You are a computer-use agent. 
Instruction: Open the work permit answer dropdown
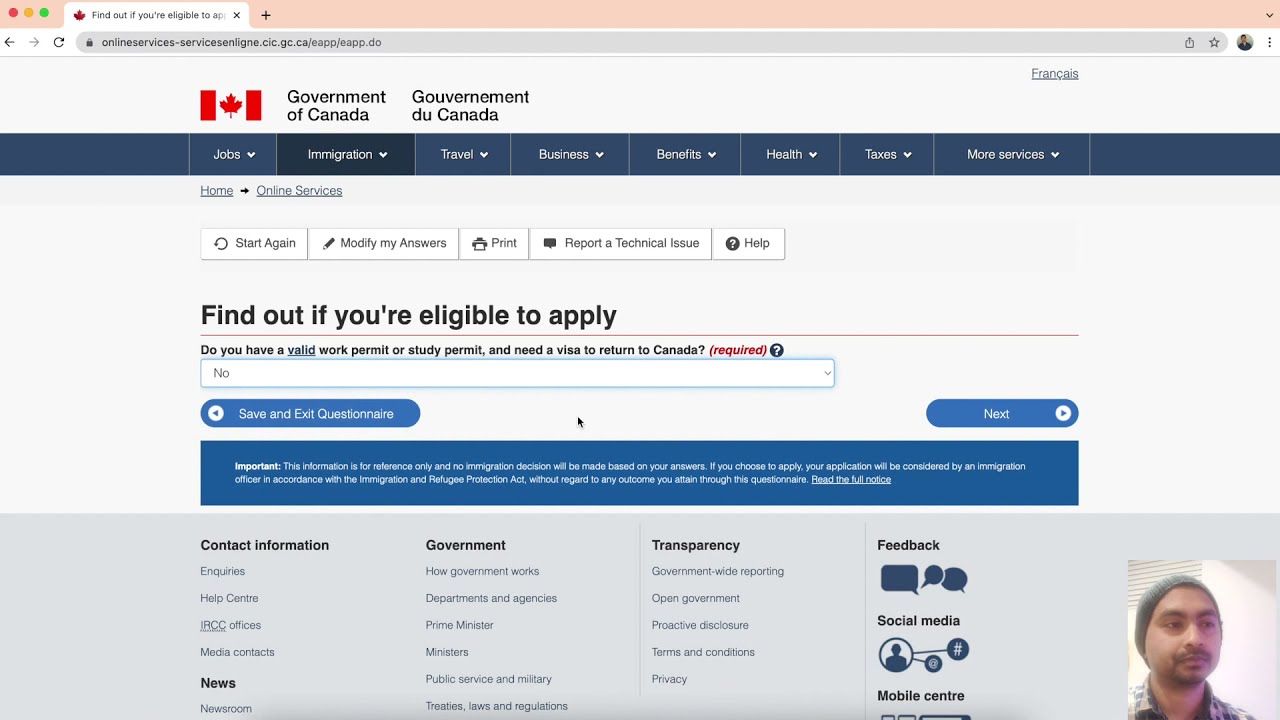pos(517,373)
